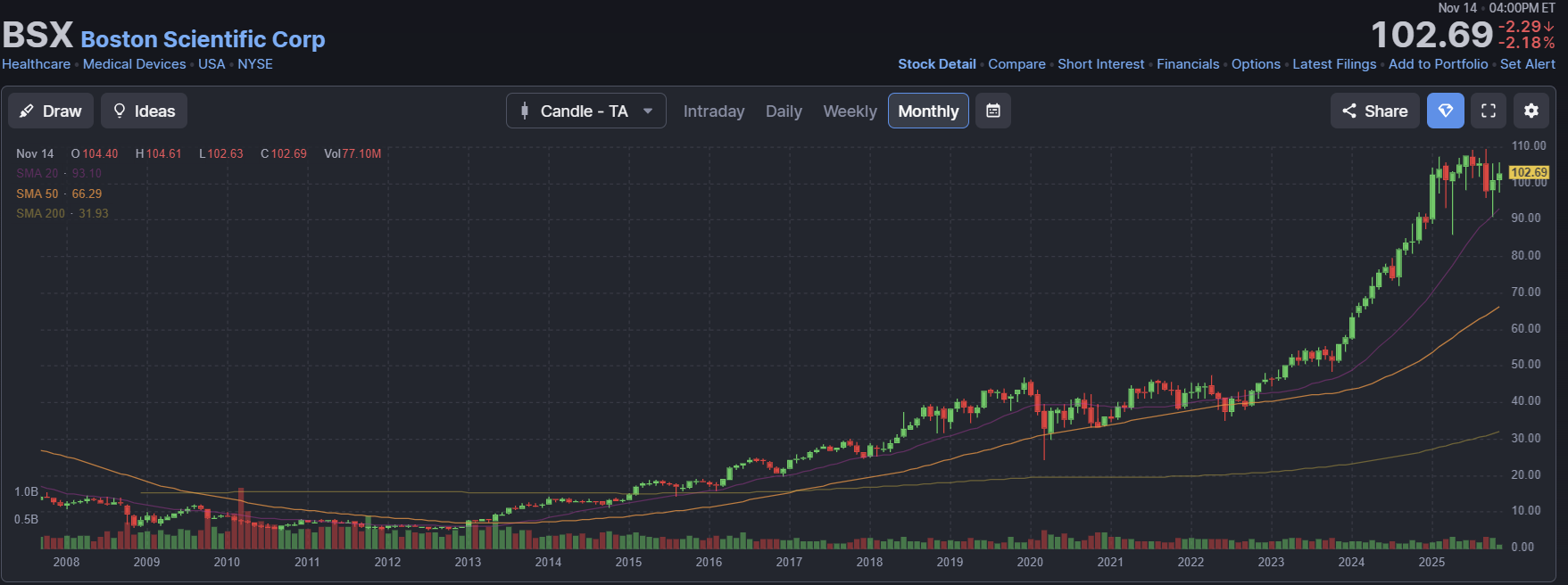Click the 1.0B volume axis label

coord(26,491)
